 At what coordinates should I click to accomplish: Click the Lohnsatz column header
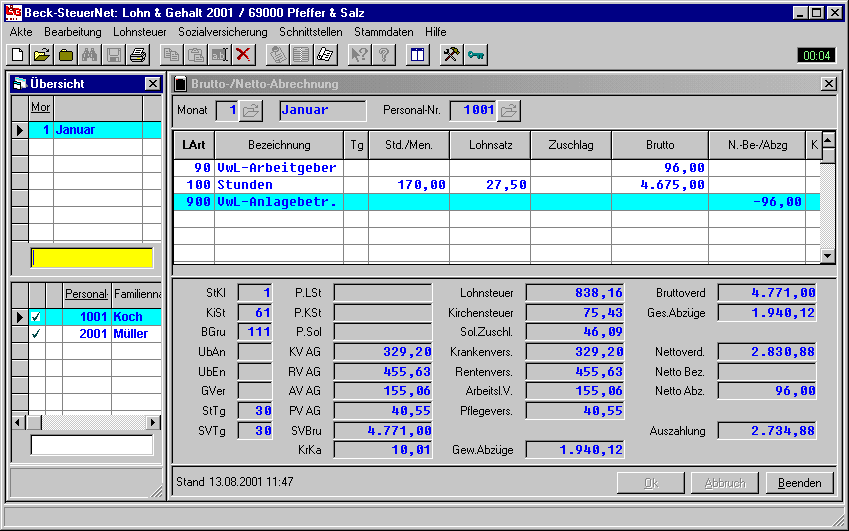point(490,145)
